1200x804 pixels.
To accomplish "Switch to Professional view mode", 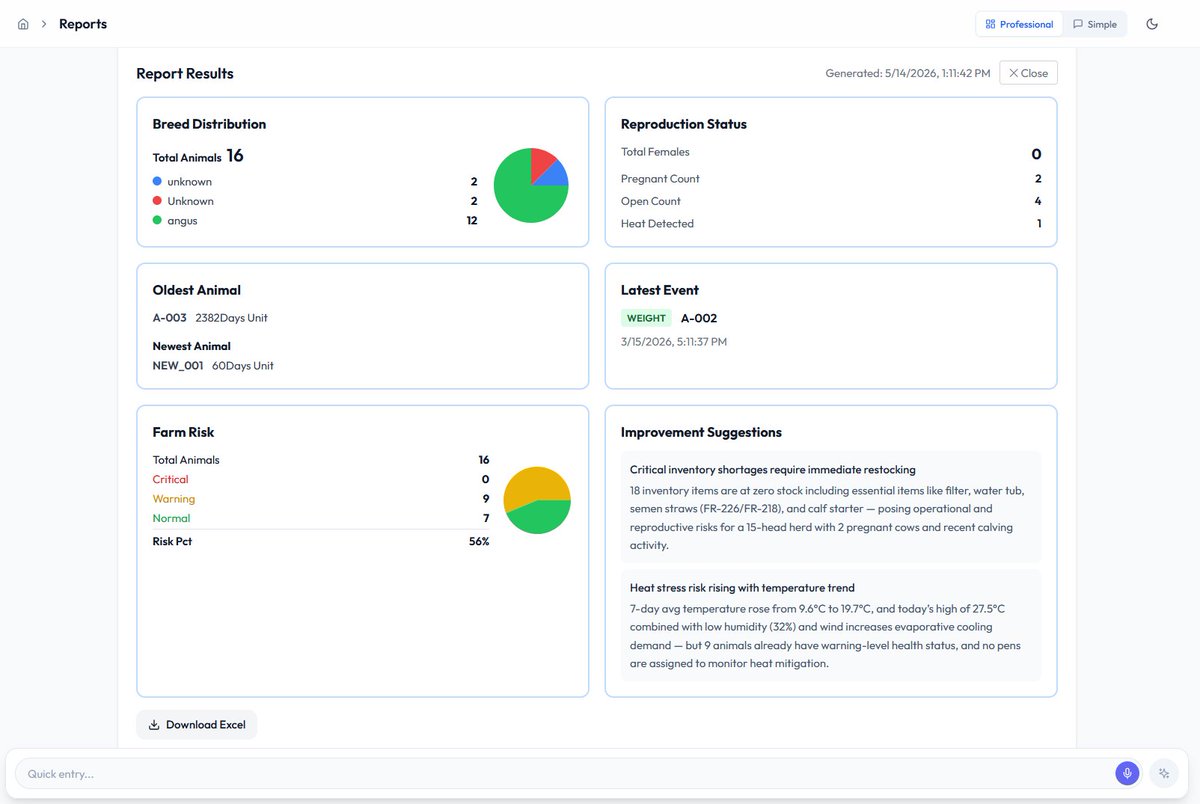I will coord(1019,24).
